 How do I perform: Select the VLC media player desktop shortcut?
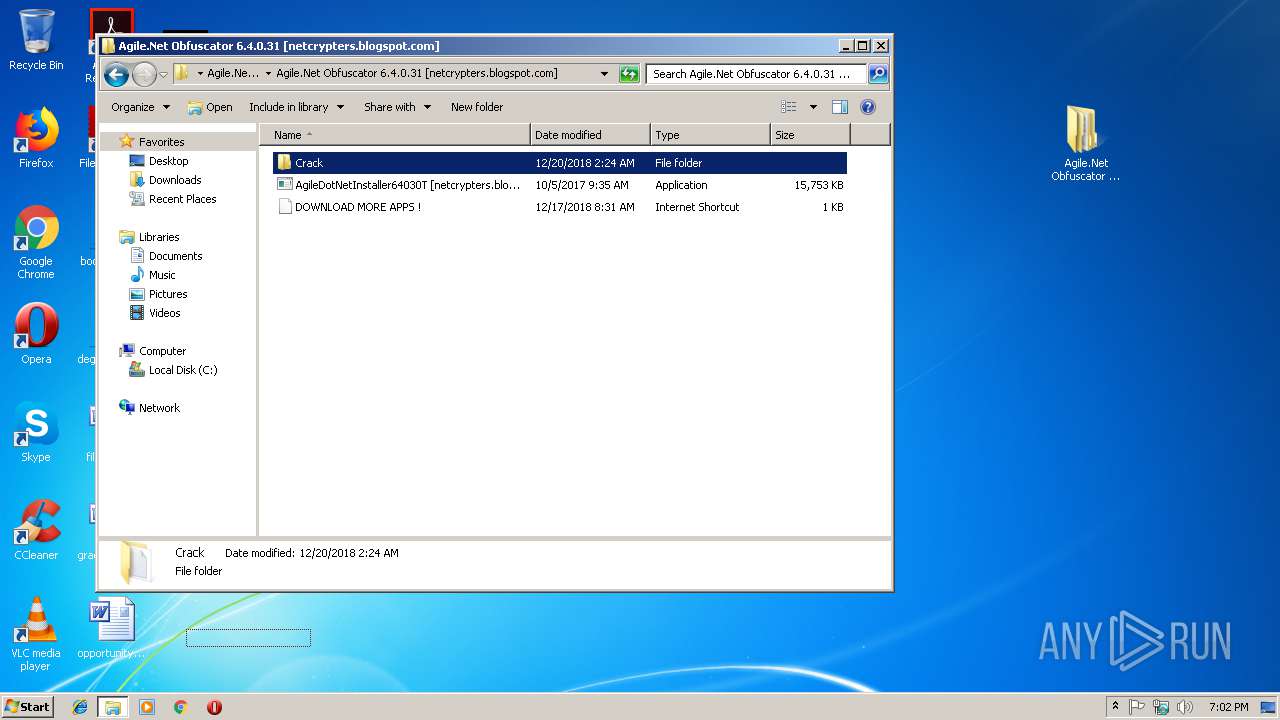pyautogui.click(x=36, y=634)
